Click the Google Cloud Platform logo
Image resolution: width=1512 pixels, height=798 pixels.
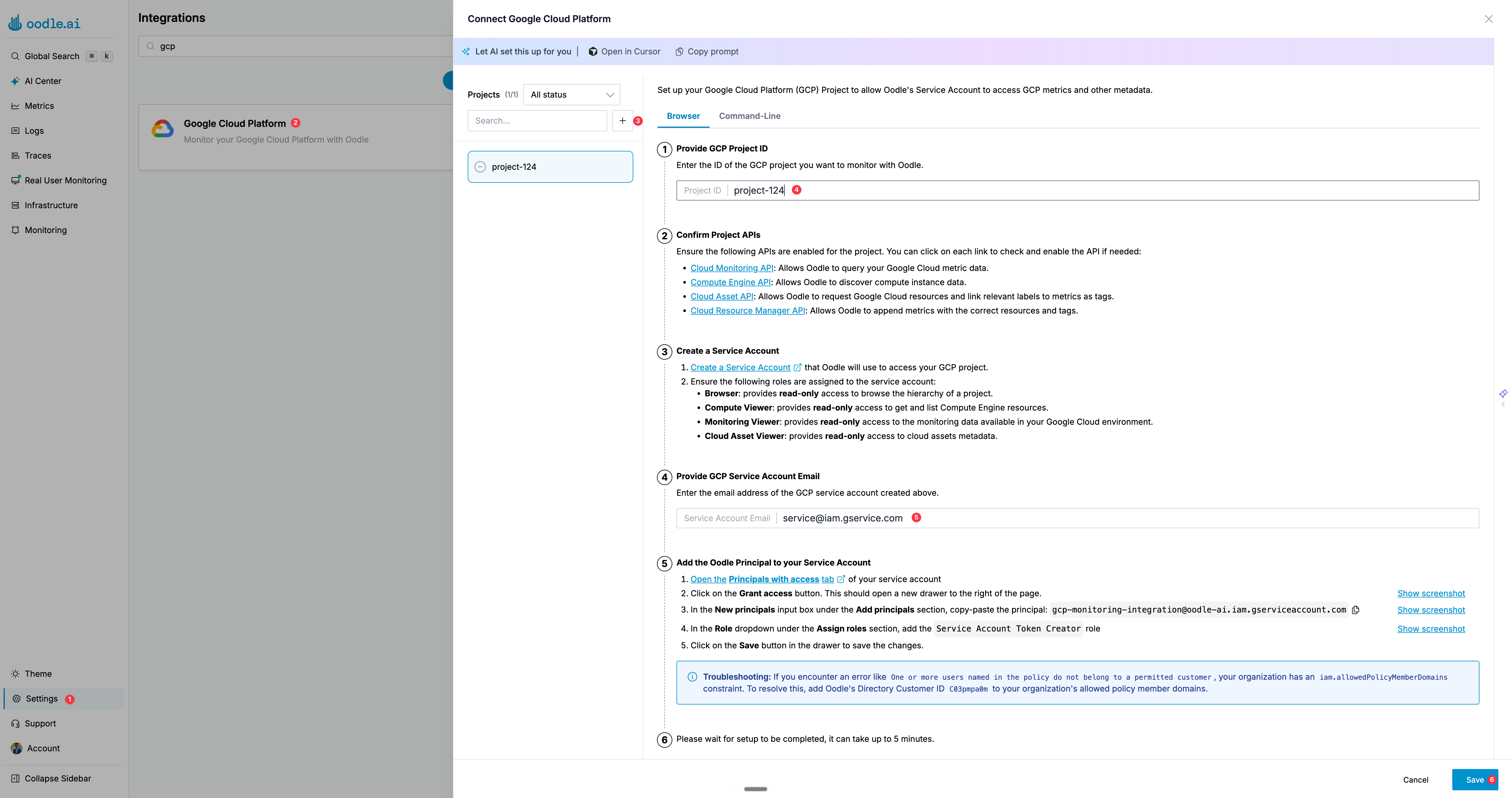(x=163, y=129)
